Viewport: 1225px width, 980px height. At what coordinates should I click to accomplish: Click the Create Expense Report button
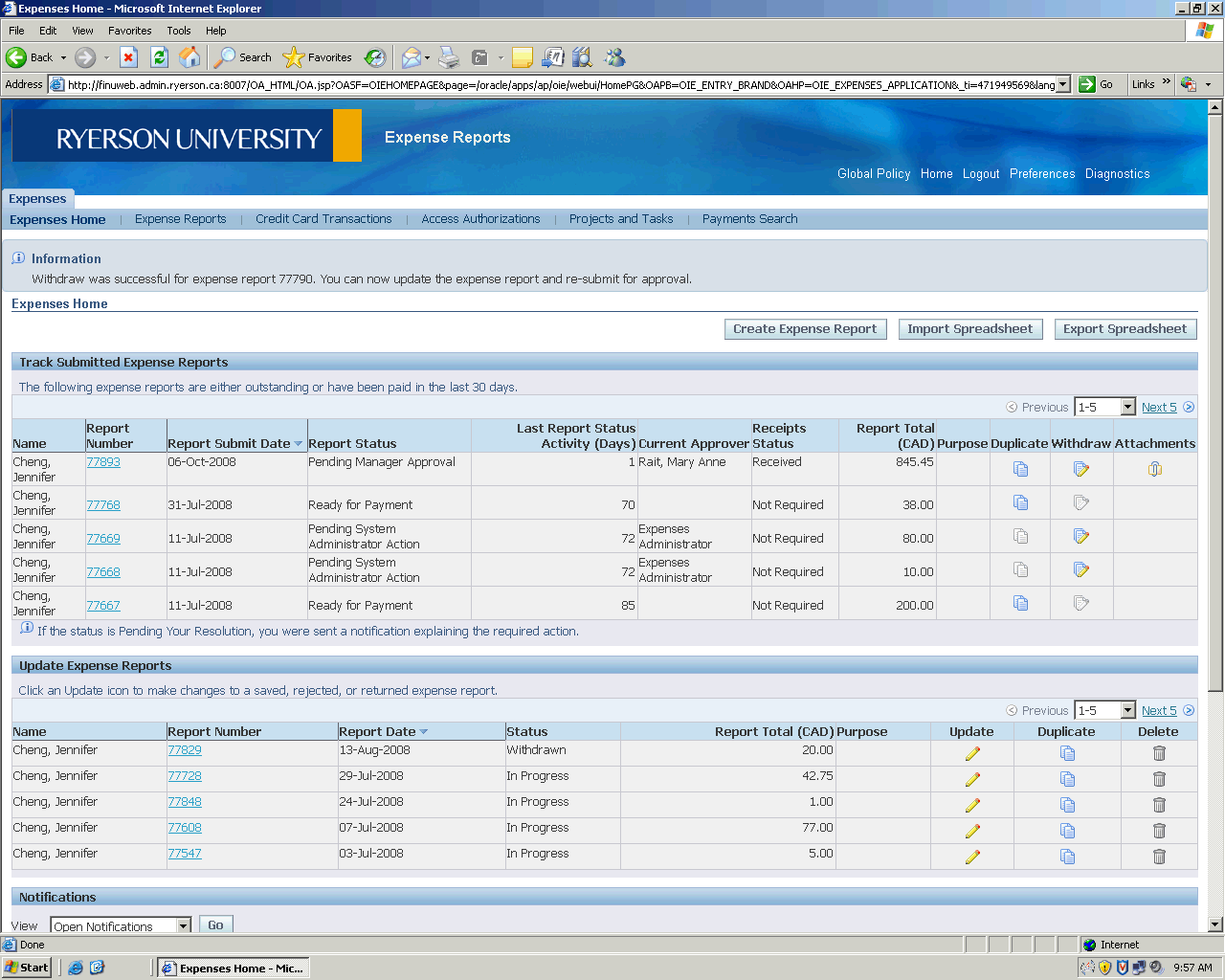tap(805, 329)
